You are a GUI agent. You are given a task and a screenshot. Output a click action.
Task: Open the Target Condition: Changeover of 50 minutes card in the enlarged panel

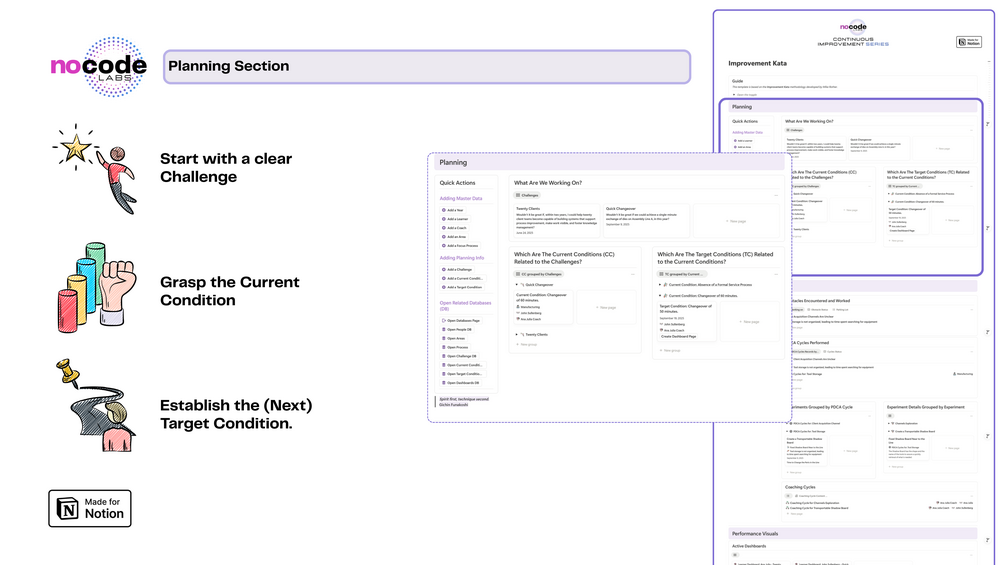686,322
